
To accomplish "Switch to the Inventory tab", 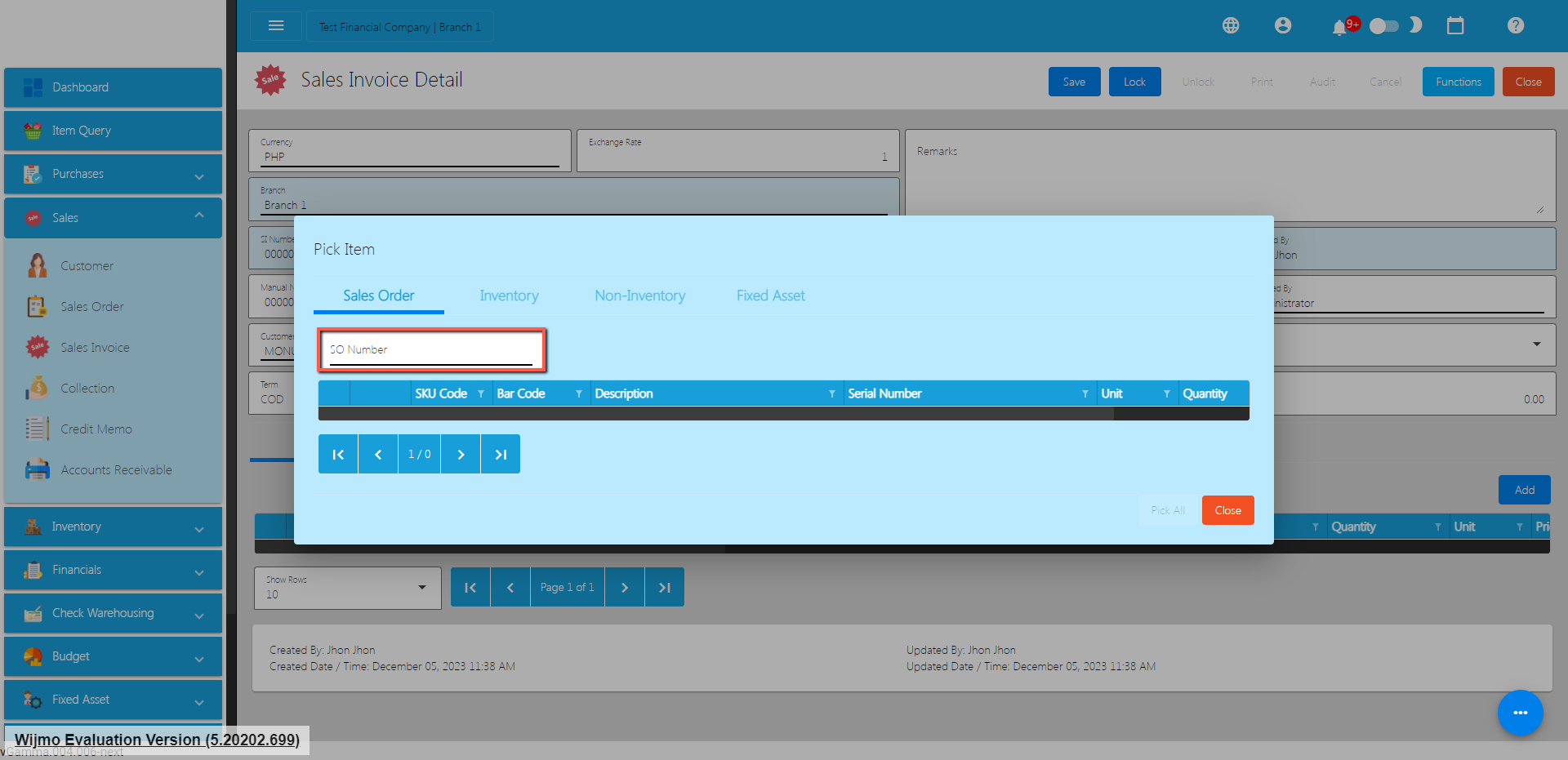I will pos(509,296).
